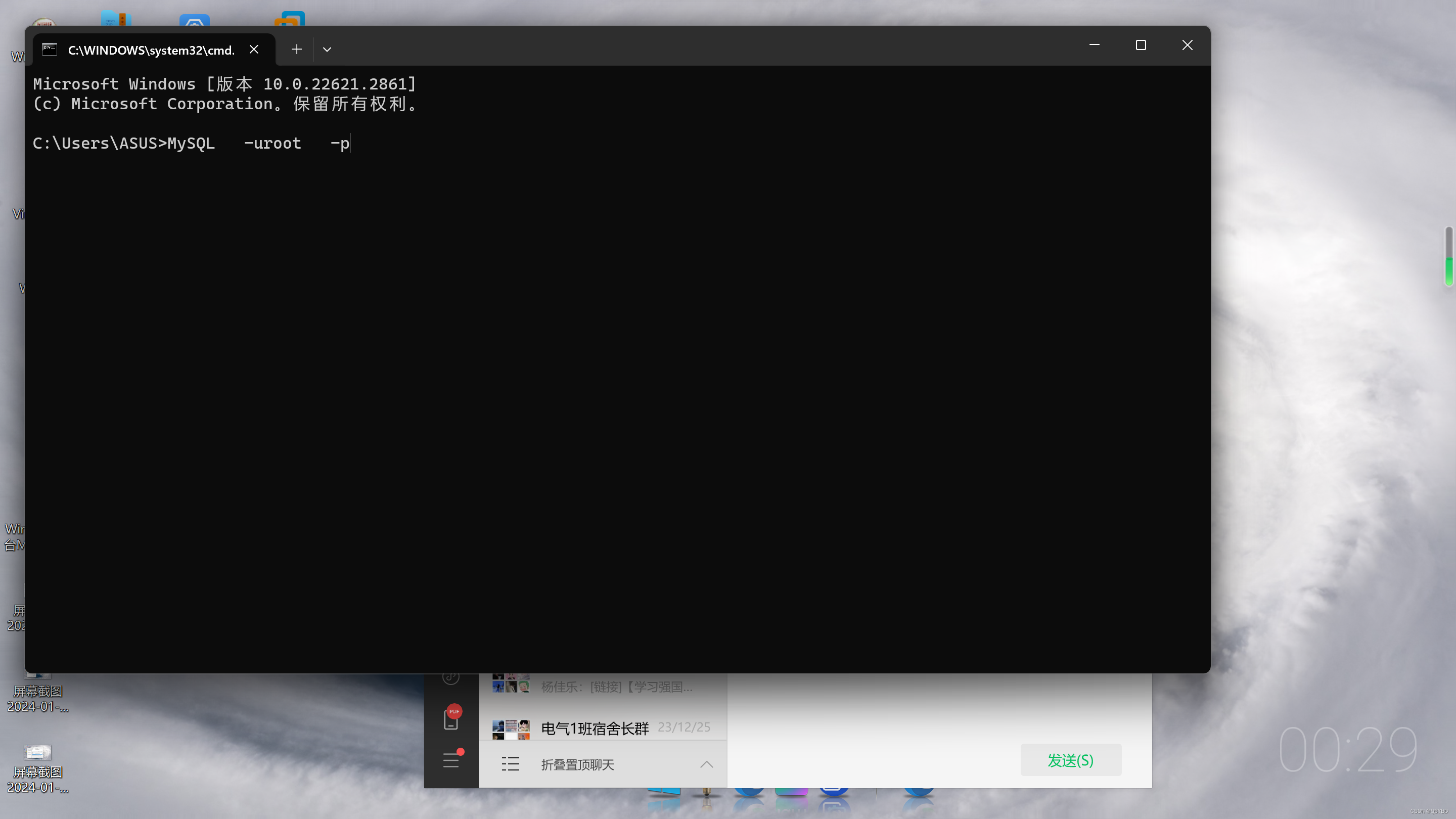Collapse pinned chats with the chevron arrow
The height and width of the screenshot is (819, 1456).
(x=707, y=764)
